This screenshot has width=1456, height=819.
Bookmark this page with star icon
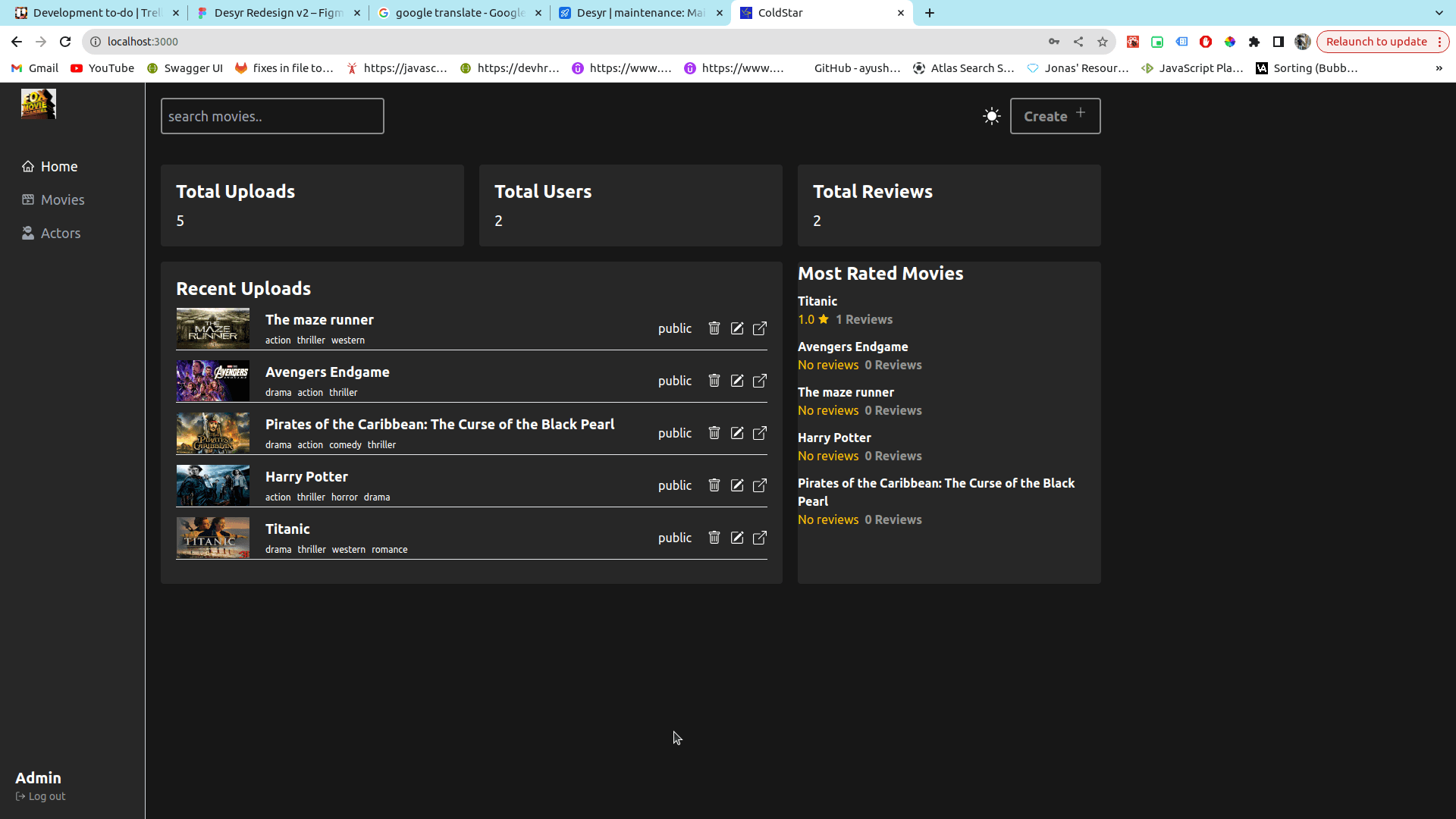(1103, 42)
